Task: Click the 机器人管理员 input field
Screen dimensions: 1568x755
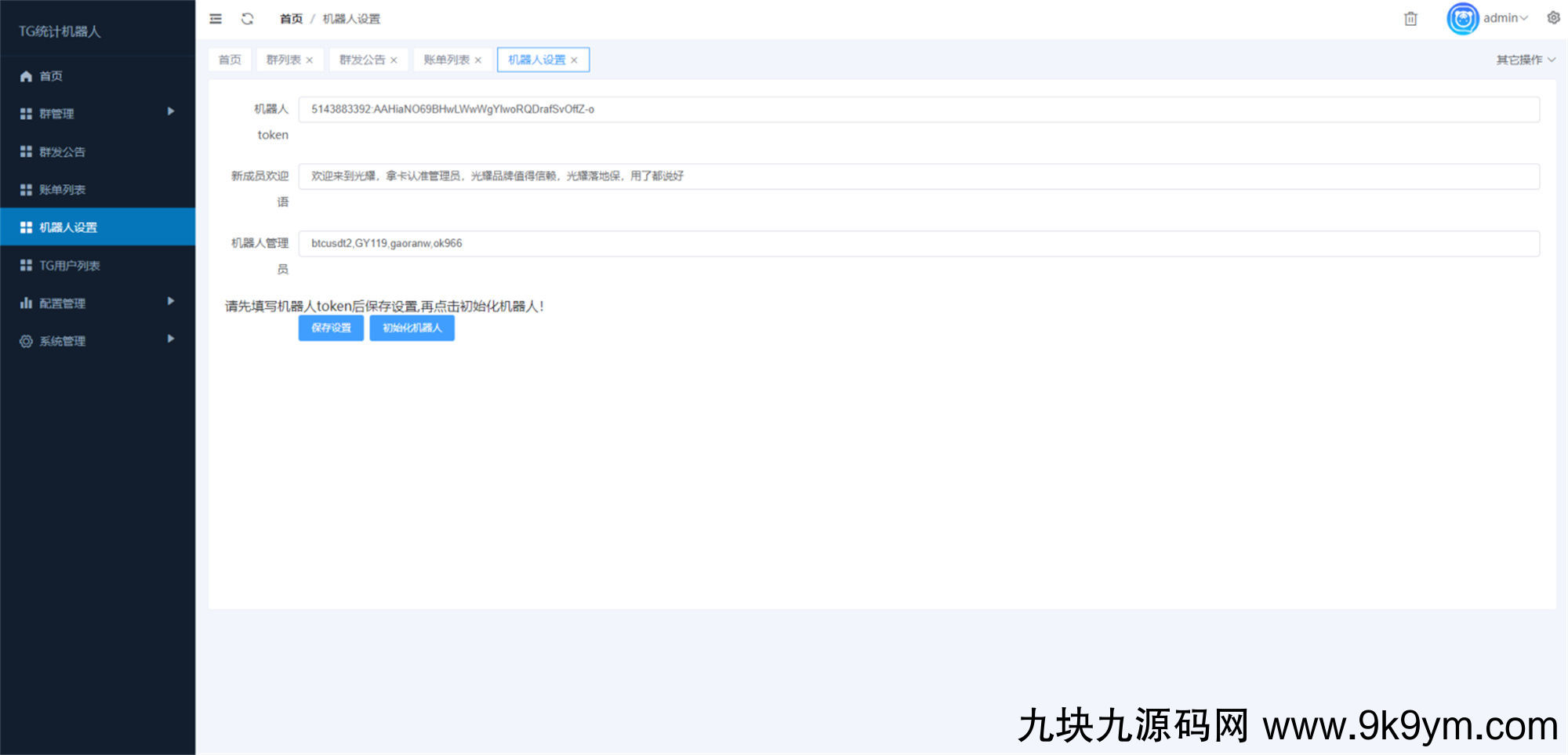Action: tap(918, 243)
